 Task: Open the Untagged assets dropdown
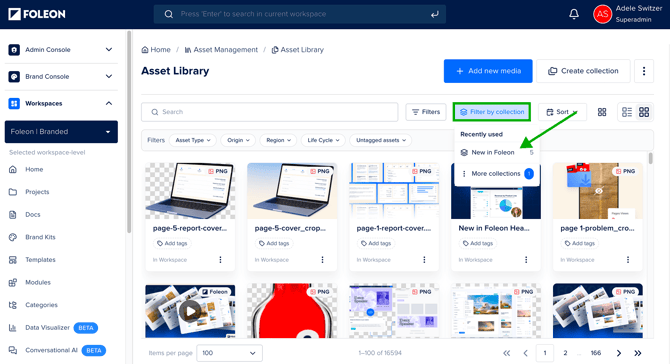(381, 140)
